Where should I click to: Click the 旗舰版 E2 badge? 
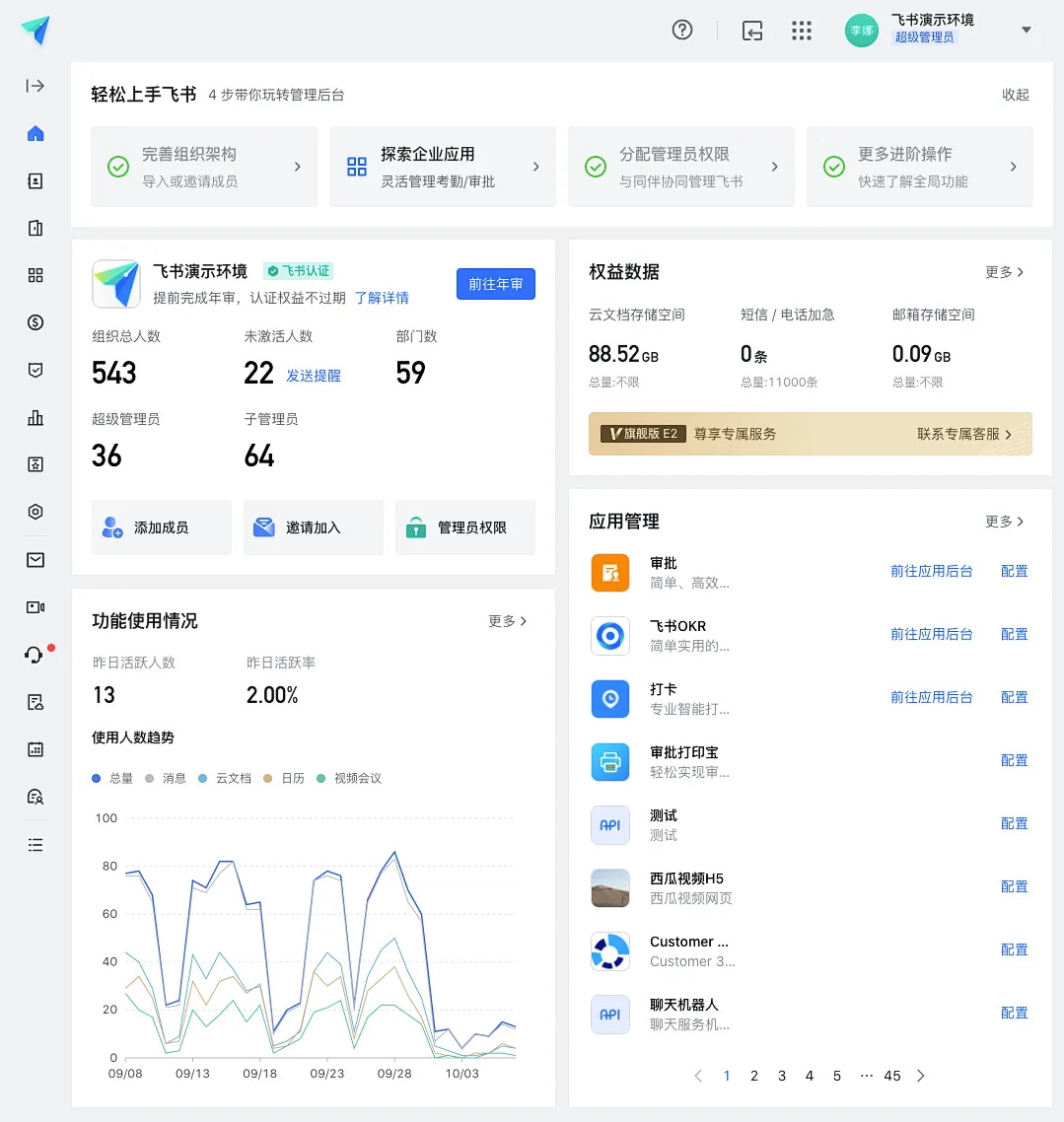643,434
